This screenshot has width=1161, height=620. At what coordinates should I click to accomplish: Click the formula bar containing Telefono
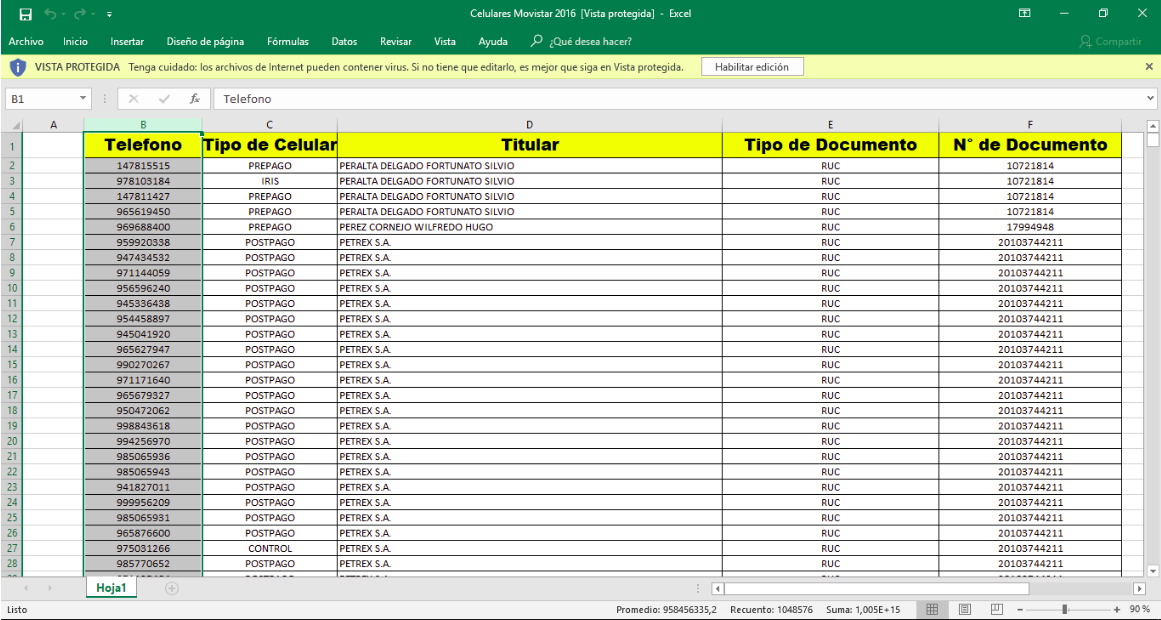pos(677,99)
